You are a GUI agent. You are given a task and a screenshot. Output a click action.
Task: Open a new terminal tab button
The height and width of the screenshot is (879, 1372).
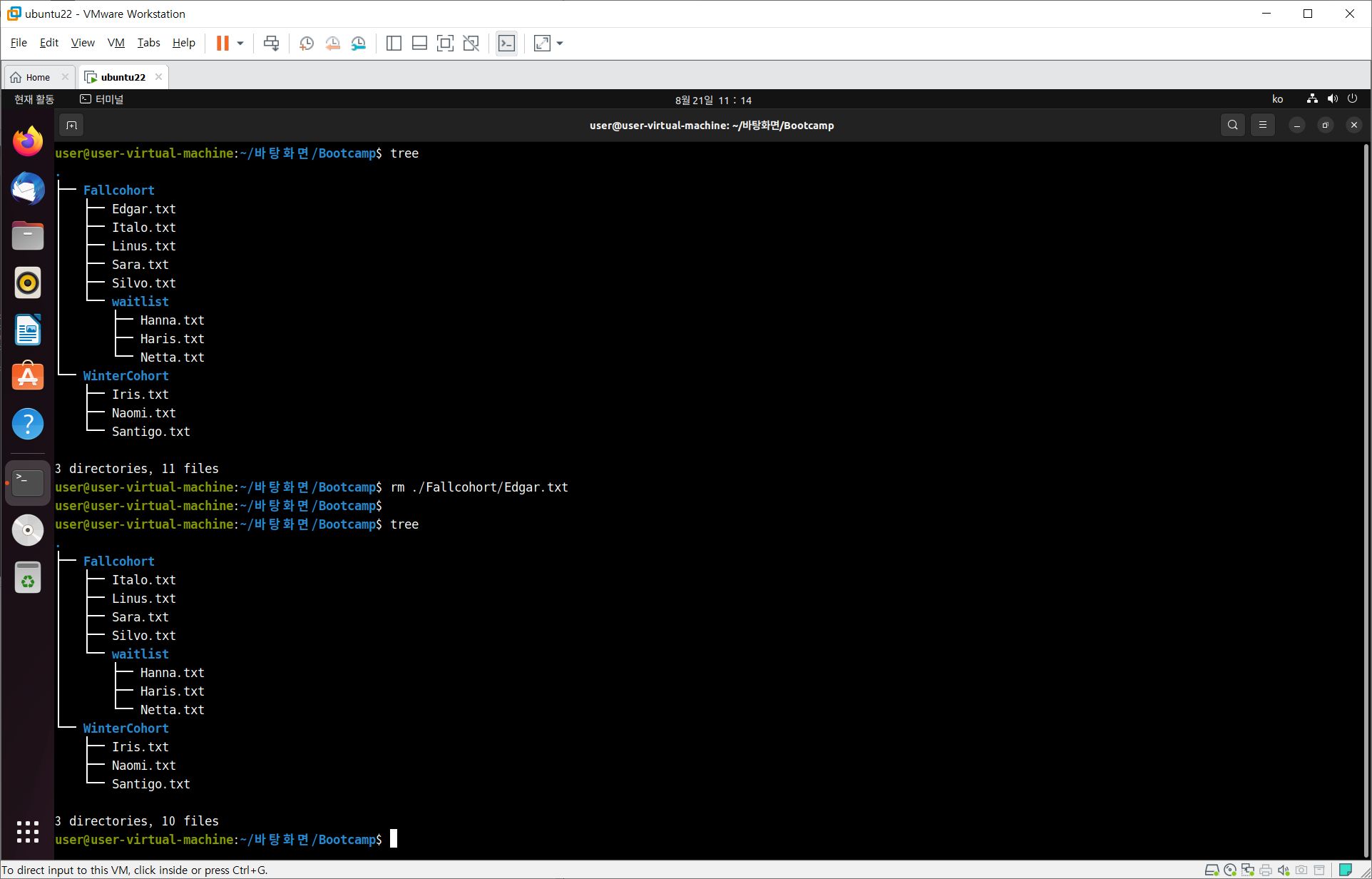pos(72,126)
